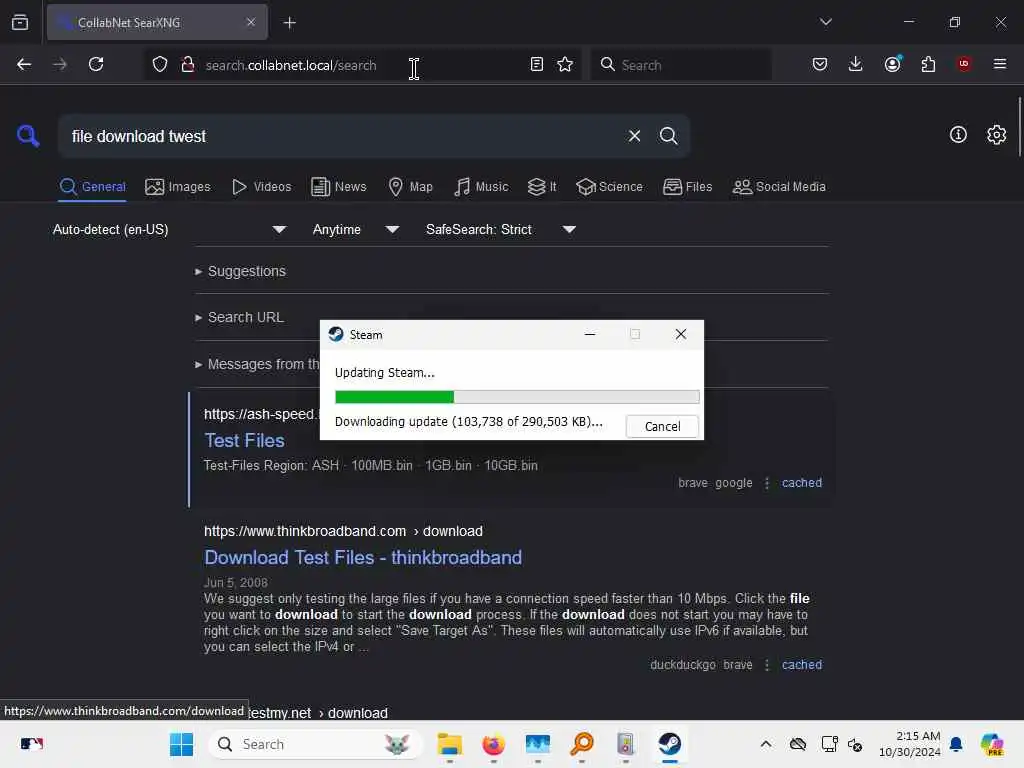
Task: Go back with the browser back arrow
Action: tap(24, 64)
